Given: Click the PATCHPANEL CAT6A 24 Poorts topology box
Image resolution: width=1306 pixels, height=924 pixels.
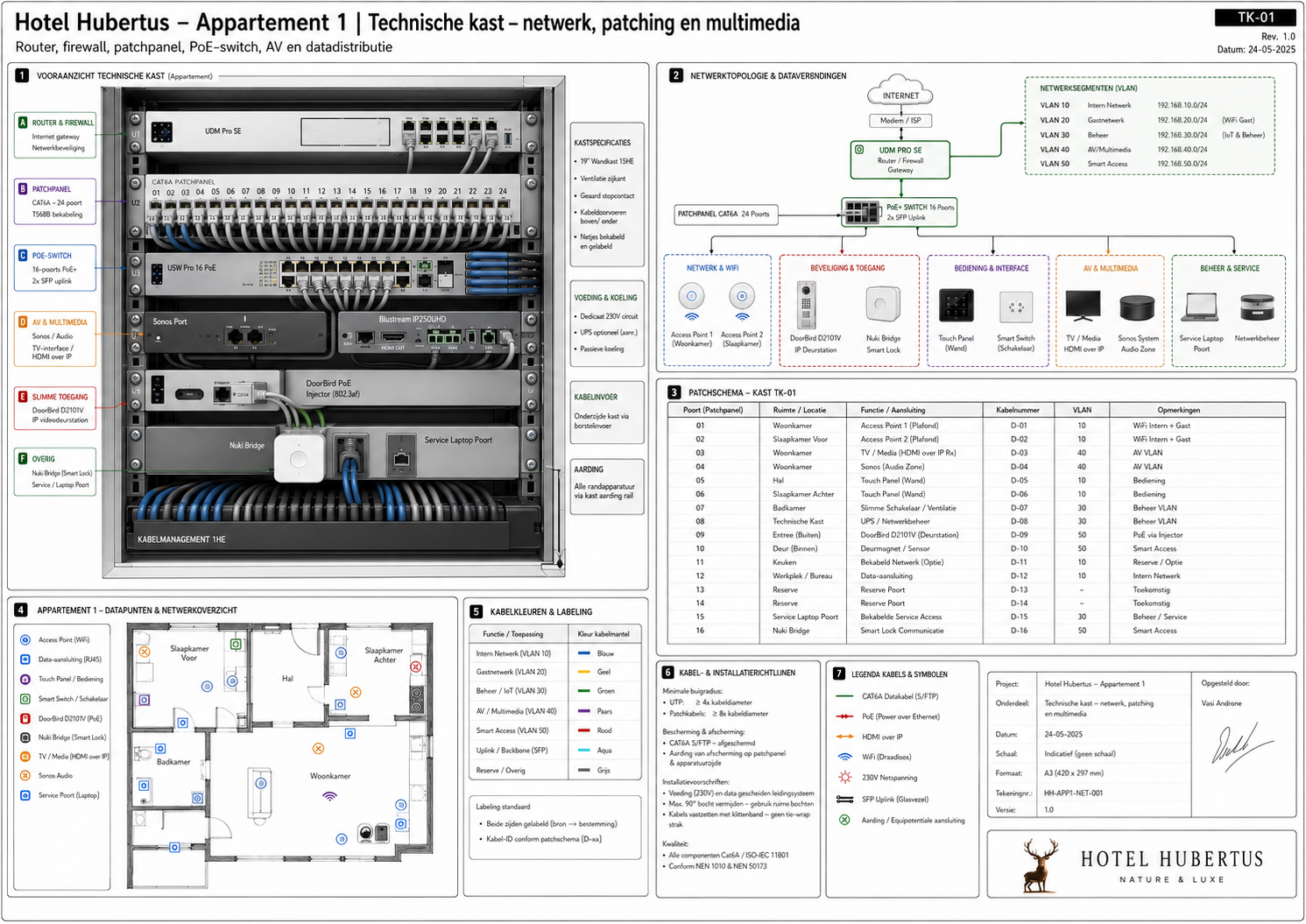Looking at the screenshot, I should click(x=726, y=214).
